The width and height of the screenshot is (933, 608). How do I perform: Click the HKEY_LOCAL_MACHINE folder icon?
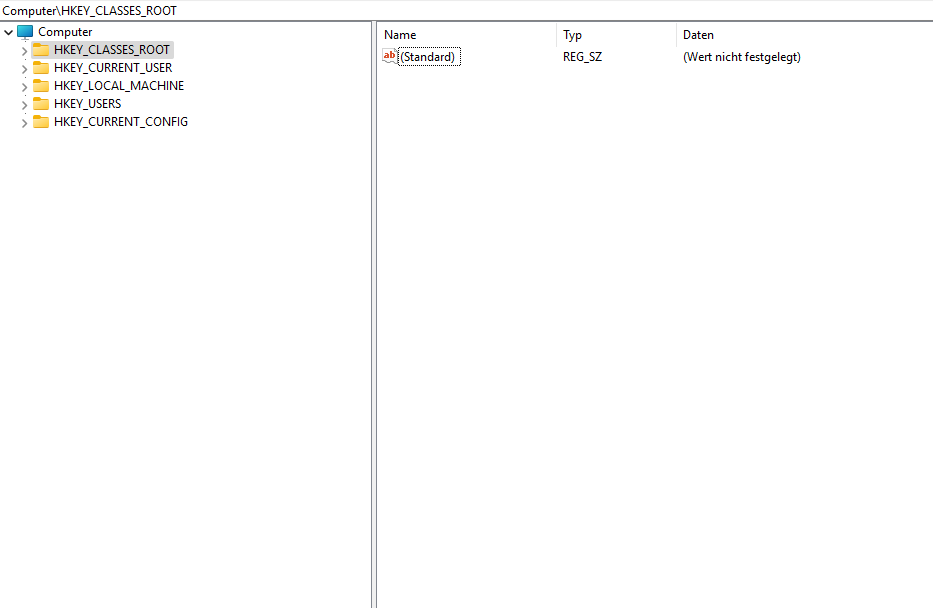click(x=41, y=86)
